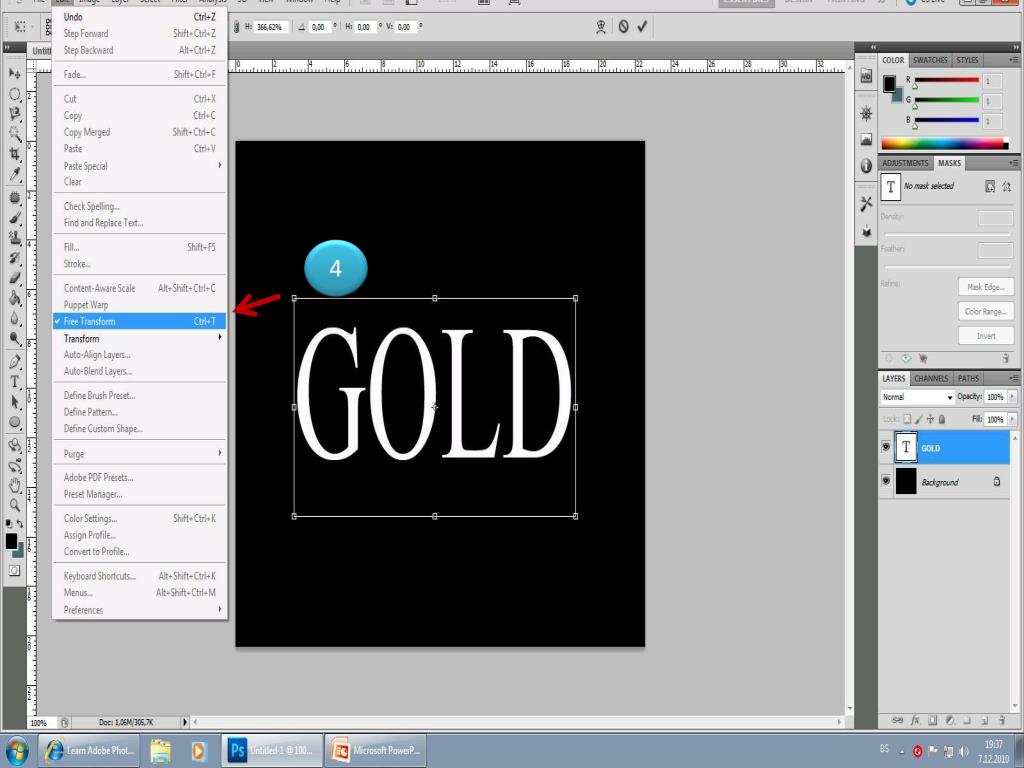Toggle Quick Mask mode
1024x768 pixels.
click(14, 570)
